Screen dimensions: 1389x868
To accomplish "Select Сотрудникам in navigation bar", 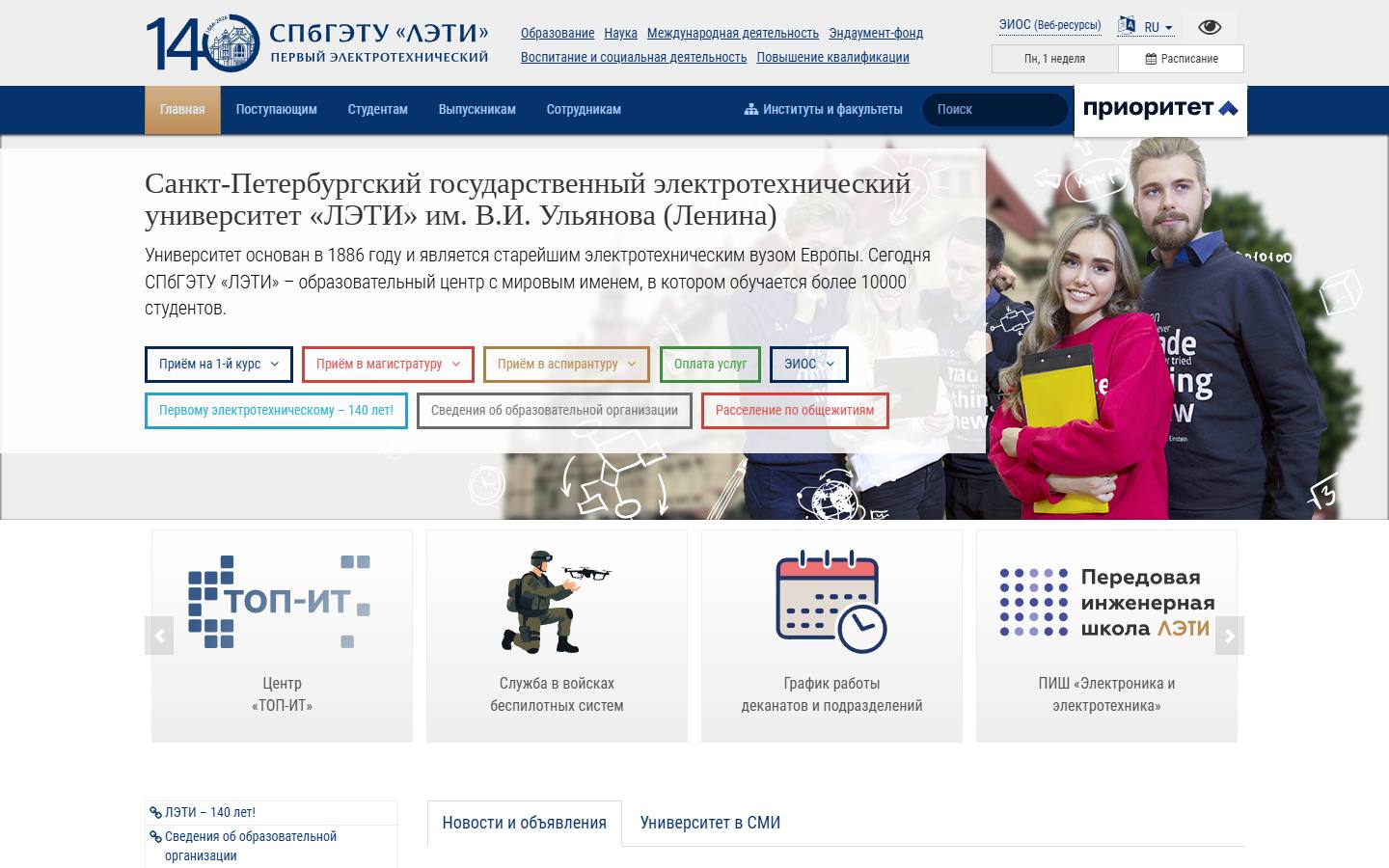I will pyautogui.click(x=584, y=110).
